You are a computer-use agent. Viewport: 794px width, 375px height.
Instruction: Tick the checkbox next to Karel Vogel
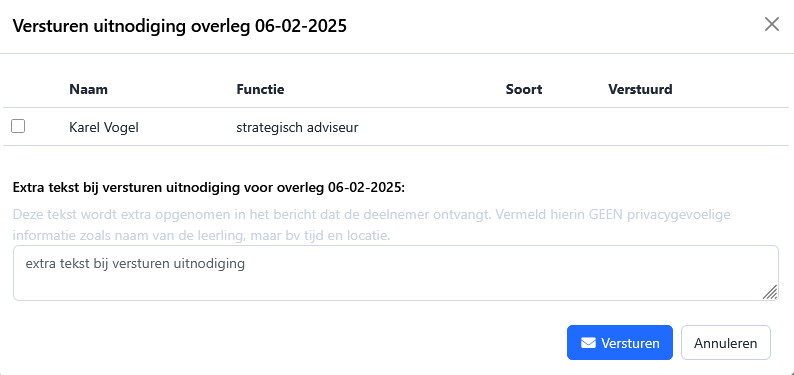point(18,126)
